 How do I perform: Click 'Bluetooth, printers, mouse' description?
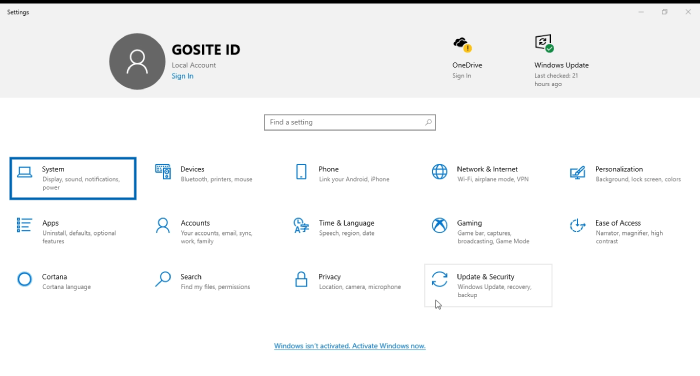click(x=217, y=180)
